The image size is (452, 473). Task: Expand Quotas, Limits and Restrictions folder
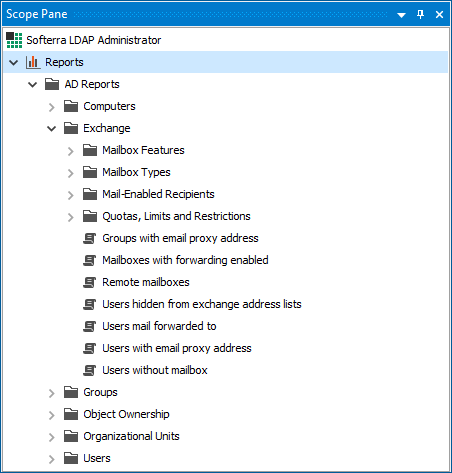[70, 217]
